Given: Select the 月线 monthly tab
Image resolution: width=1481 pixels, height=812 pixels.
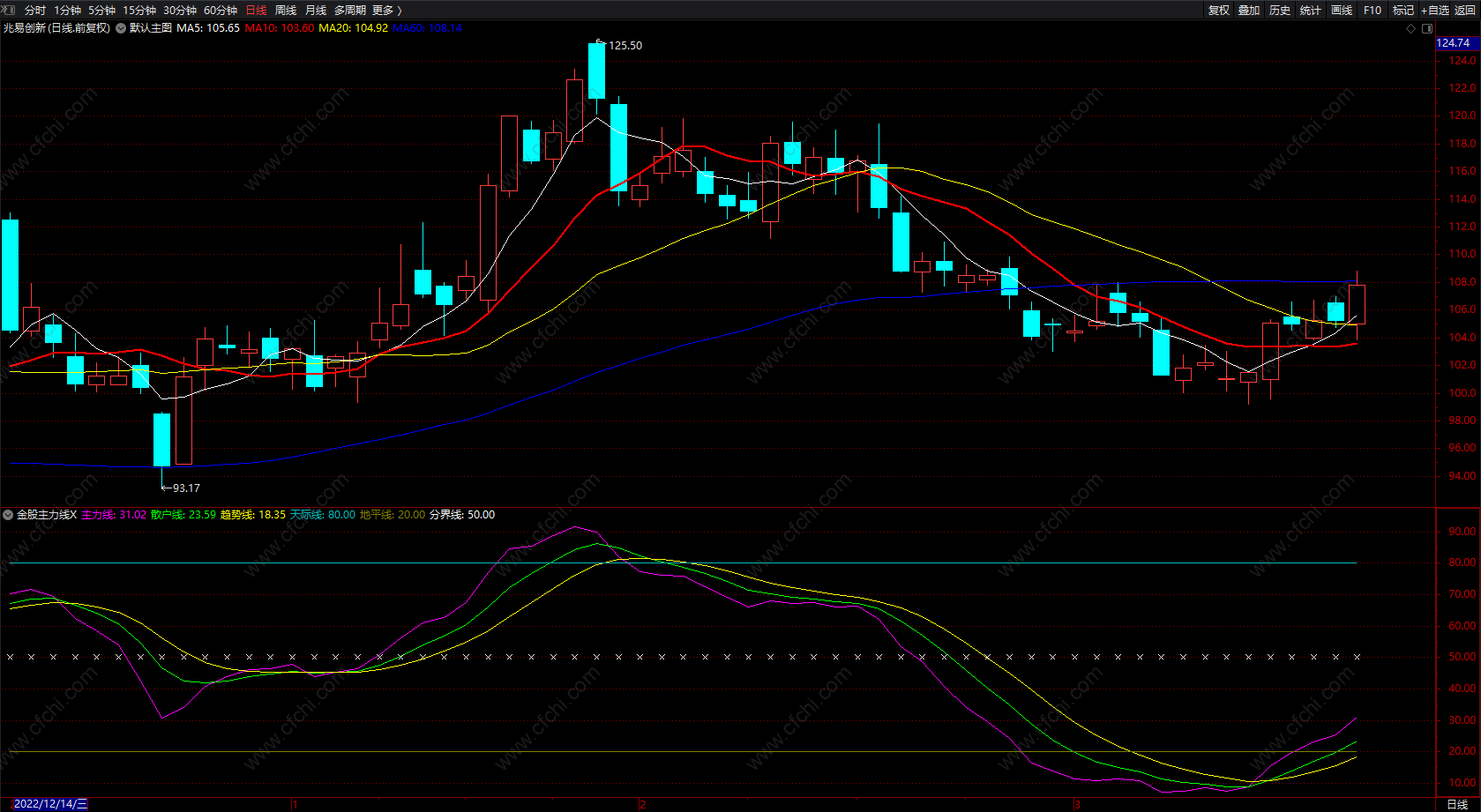Looking at the screenshot, I should coord(316,10).
